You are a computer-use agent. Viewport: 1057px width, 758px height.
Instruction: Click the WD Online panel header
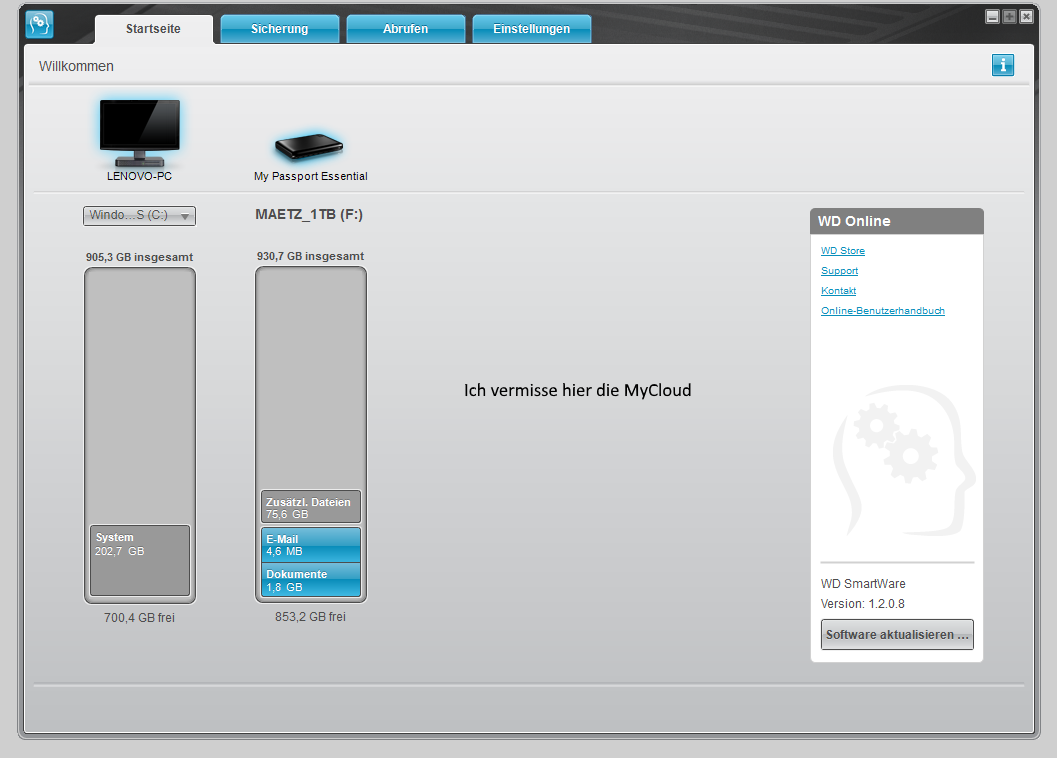[x=897, y=221]
